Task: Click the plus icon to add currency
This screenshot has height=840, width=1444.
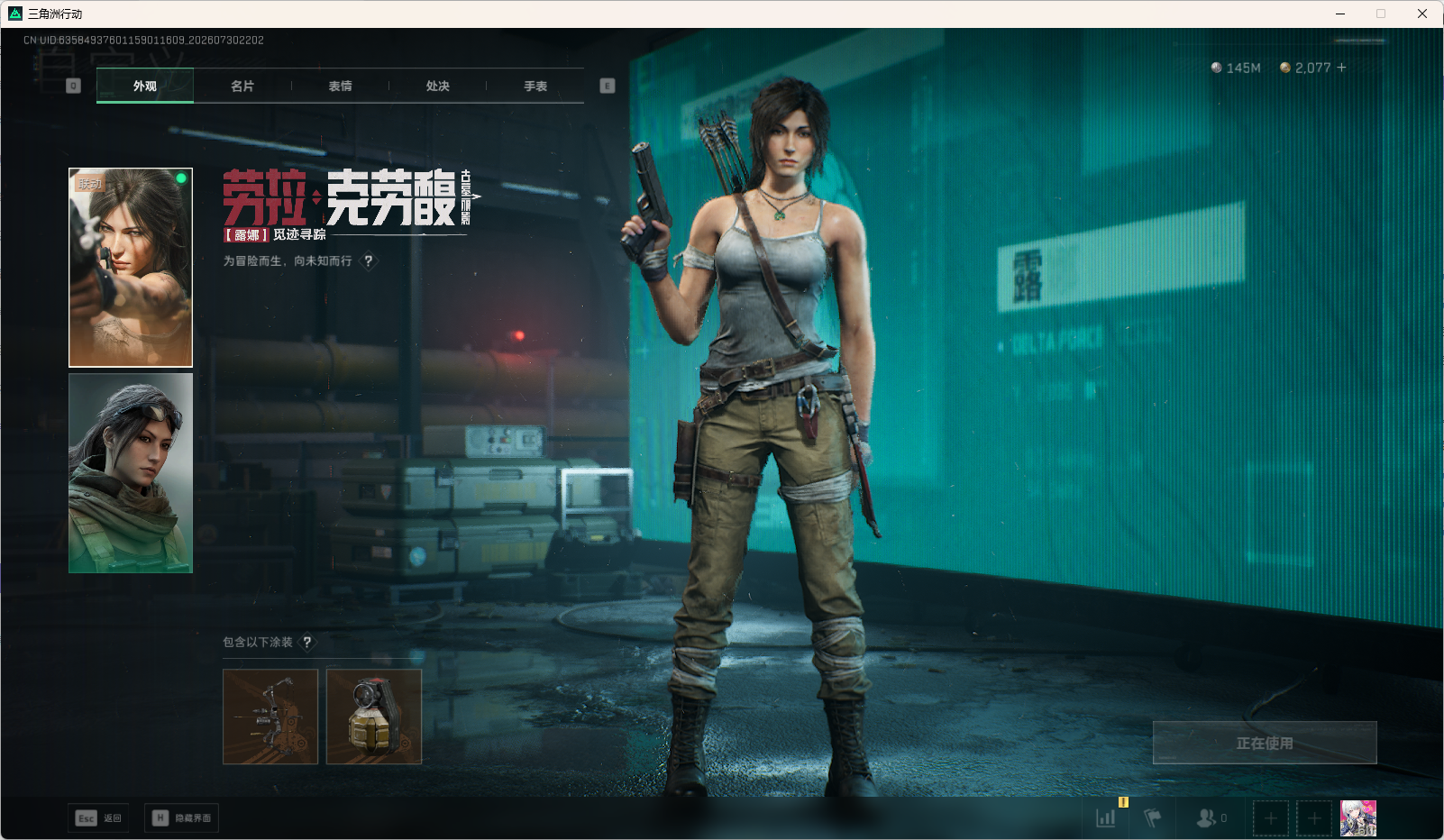Action: point(1341,68)
